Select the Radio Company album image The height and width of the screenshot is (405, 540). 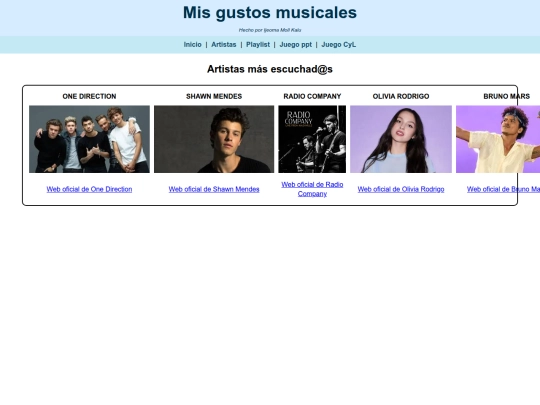coord(312,139)
